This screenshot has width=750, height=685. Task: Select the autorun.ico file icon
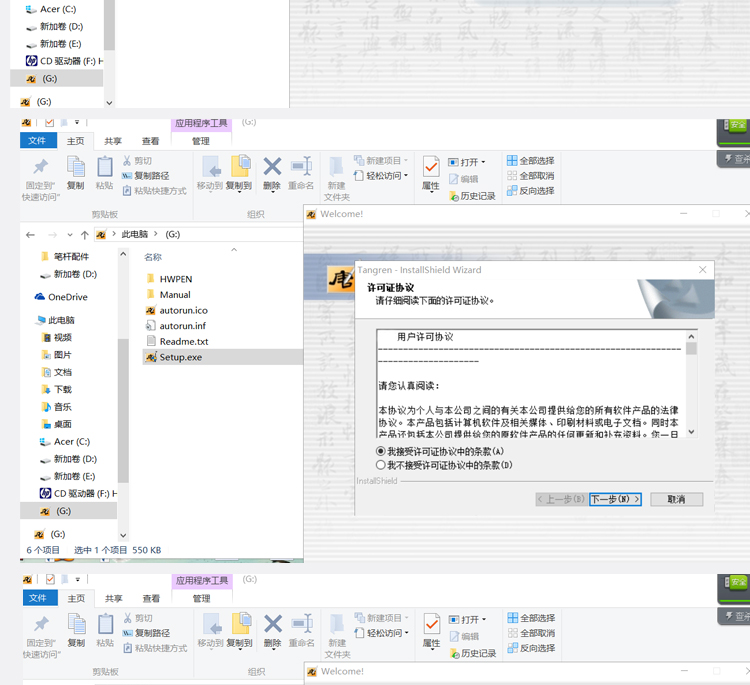pyautogui.click(x=151, y=311)
